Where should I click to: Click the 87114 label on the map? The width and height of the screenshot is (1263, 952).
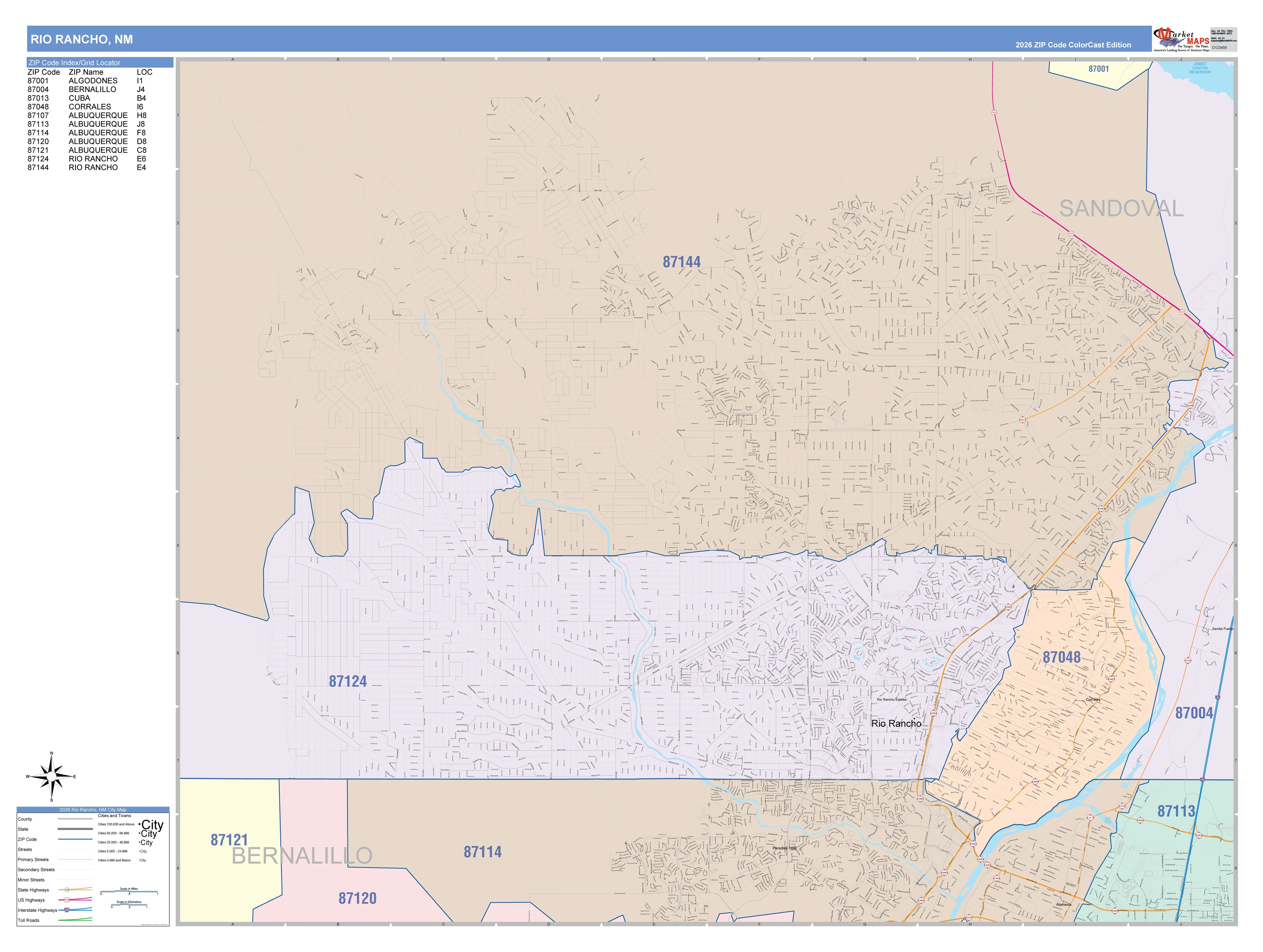point(483,852)
